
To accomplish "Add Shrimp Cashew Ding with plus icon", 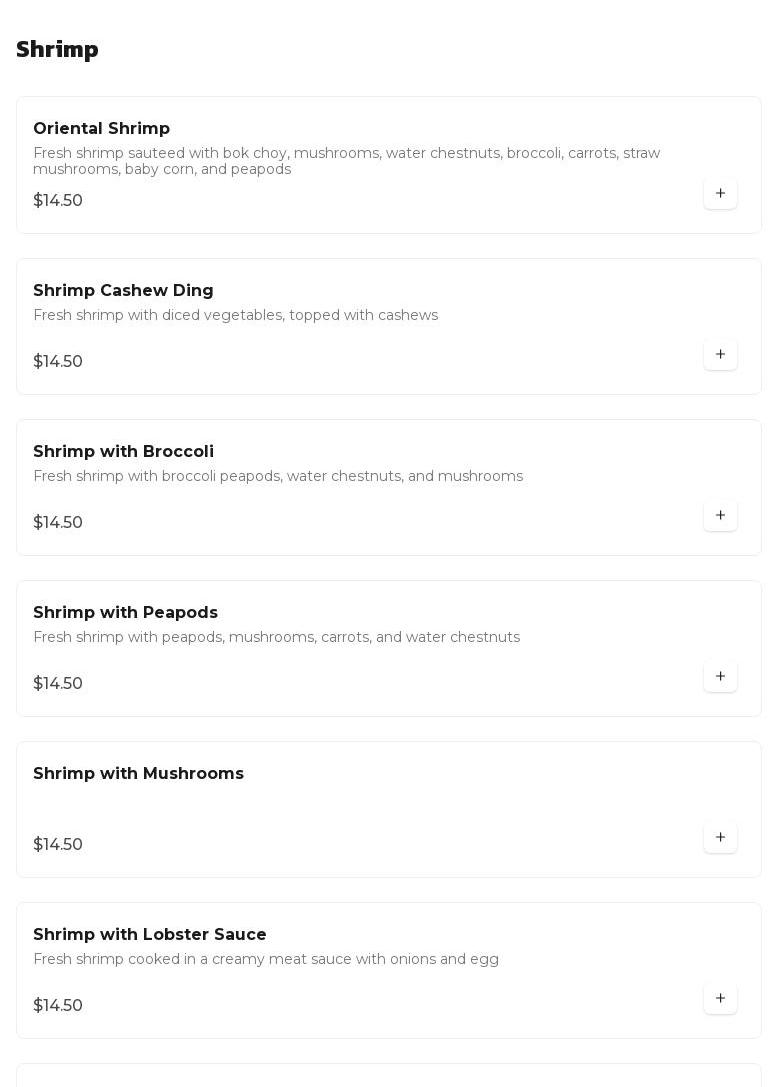I will (x=720, y=354).
